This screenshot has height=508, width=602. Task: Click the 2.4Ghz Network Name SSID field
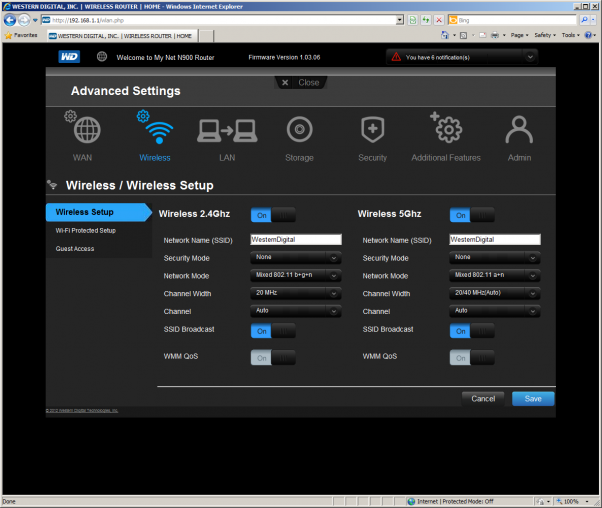click(296, 240)
